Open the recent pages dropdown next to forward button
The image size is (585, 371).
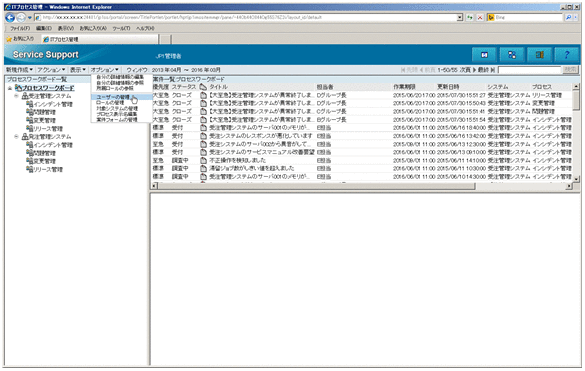click(x=29, y=18)
